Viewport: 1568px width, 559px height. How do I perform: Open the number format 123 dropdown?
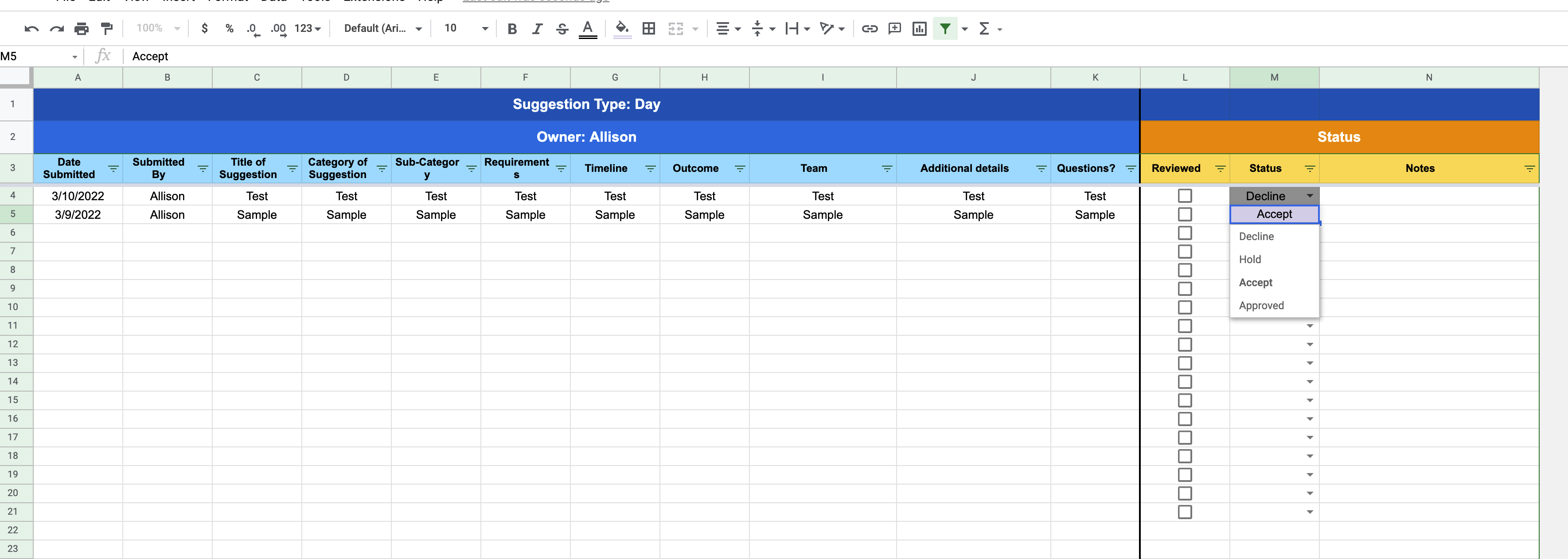[x=308, y=29]
